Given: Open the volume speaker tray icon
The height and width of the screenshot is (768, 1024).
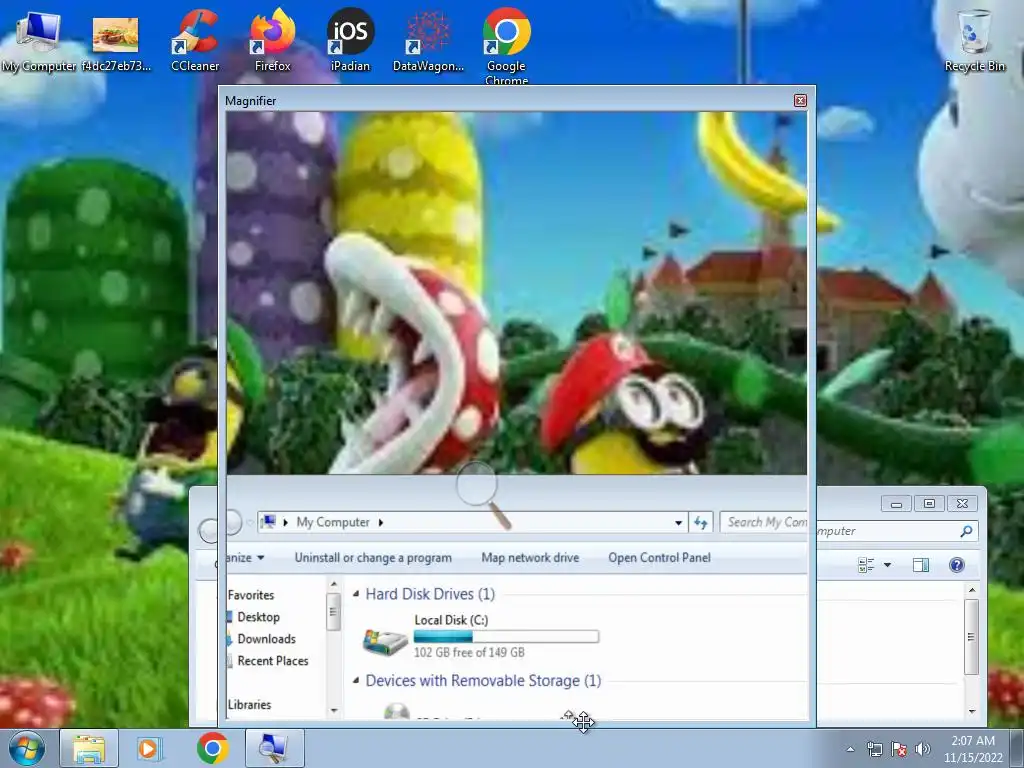Looking at the screenshot, I should pyautogui.click(x=923, y=749).
